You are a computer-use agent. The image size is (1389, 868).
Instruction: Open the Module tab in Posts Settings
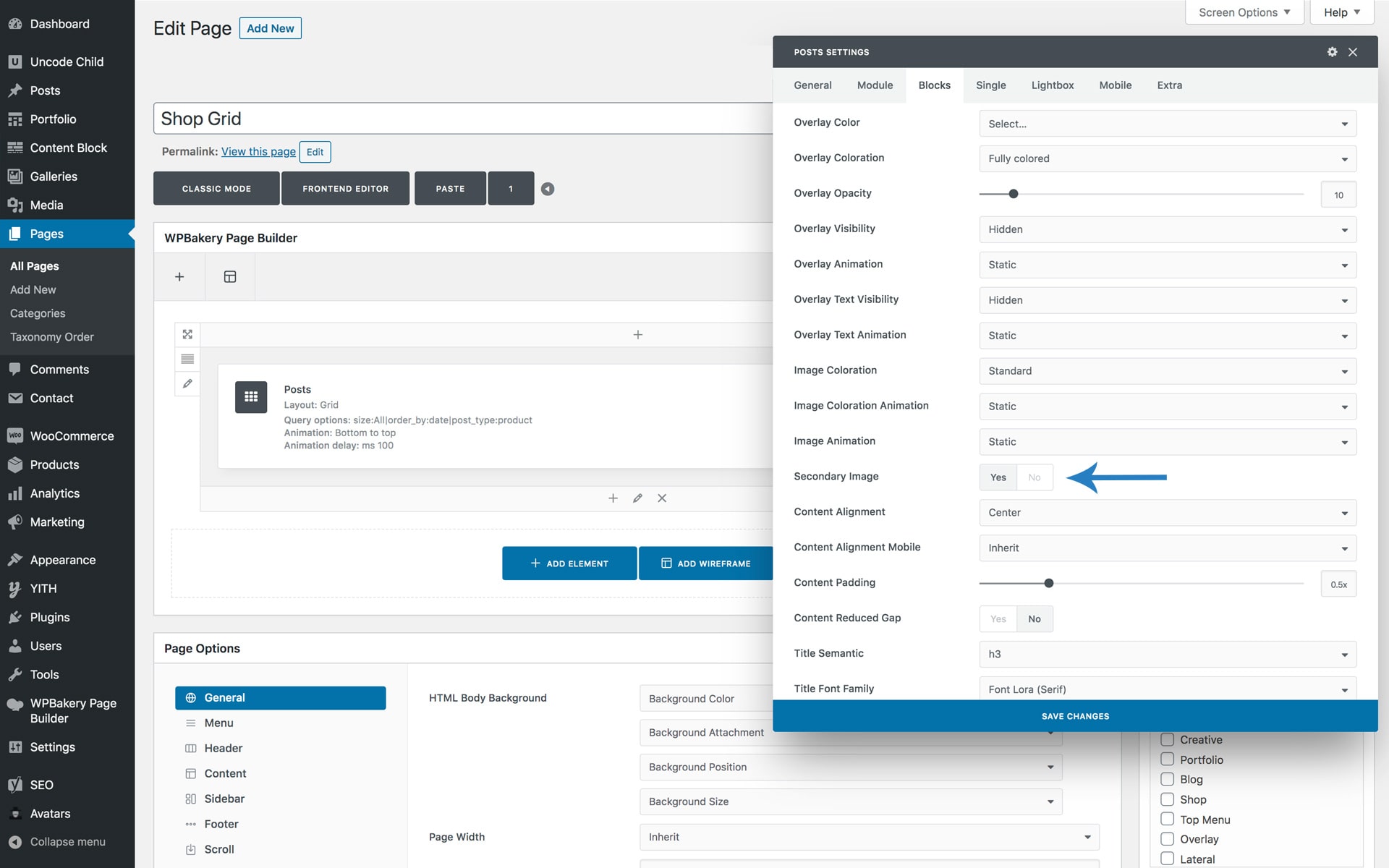click(875, 85)
